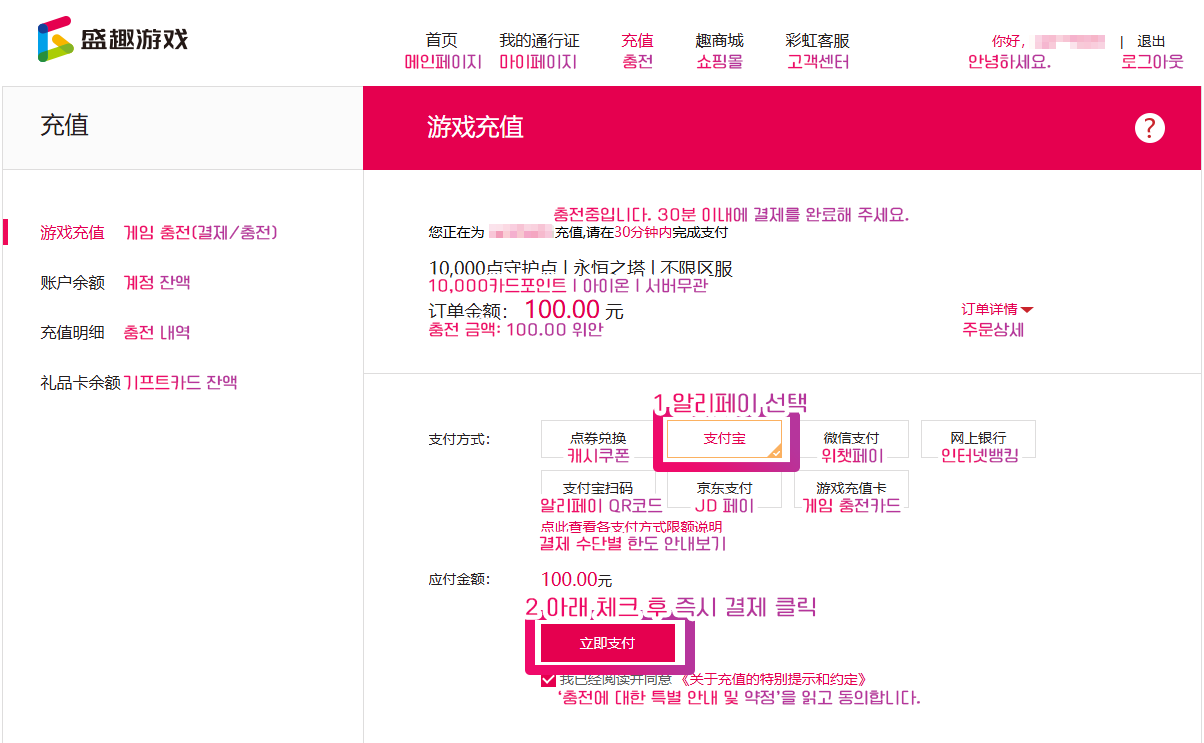Select 支付宝 Alipay payment method

click(x=724, y=438)
